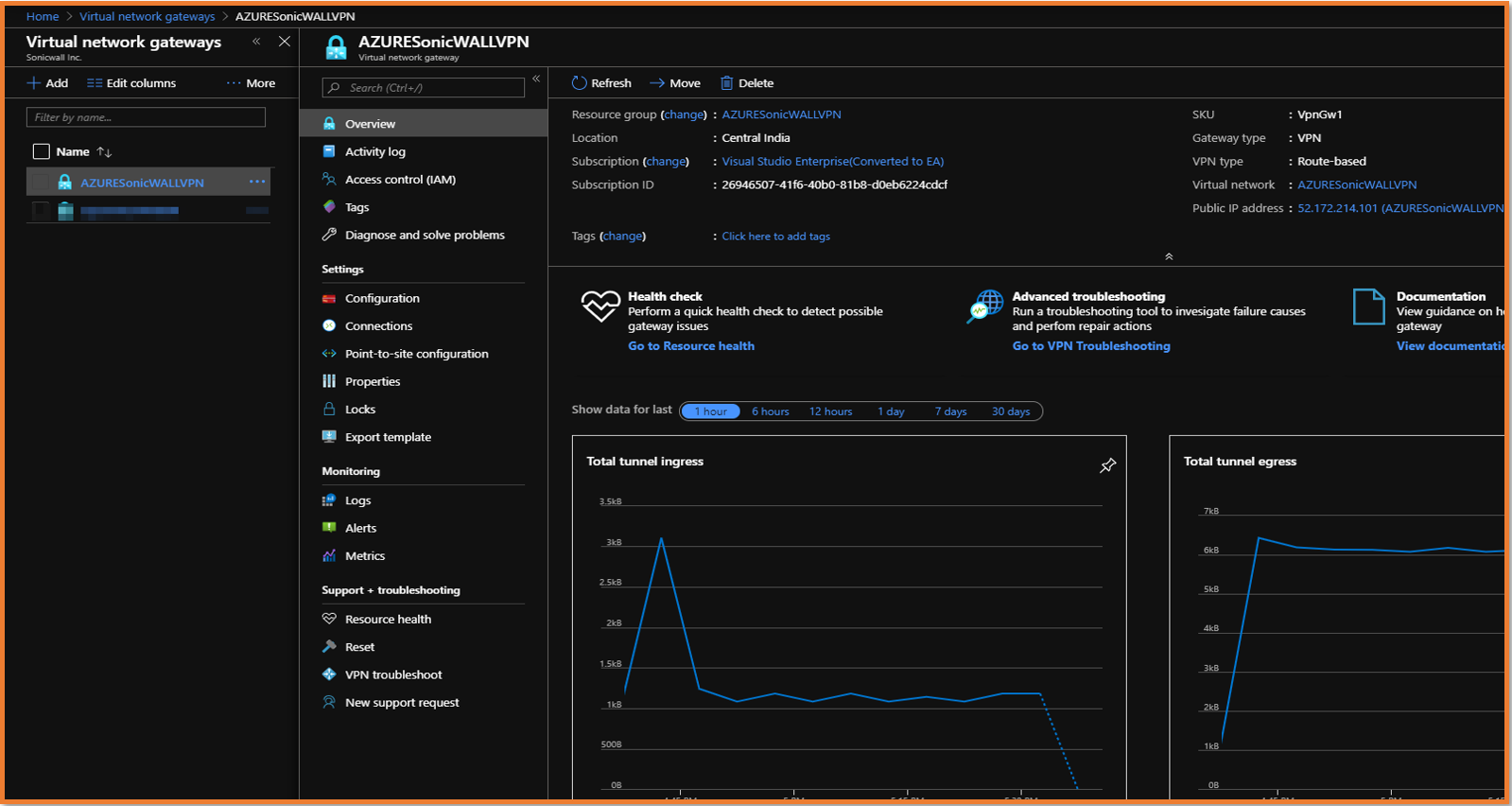
Task: Click the Locks padlock icon
Action: 329,409
